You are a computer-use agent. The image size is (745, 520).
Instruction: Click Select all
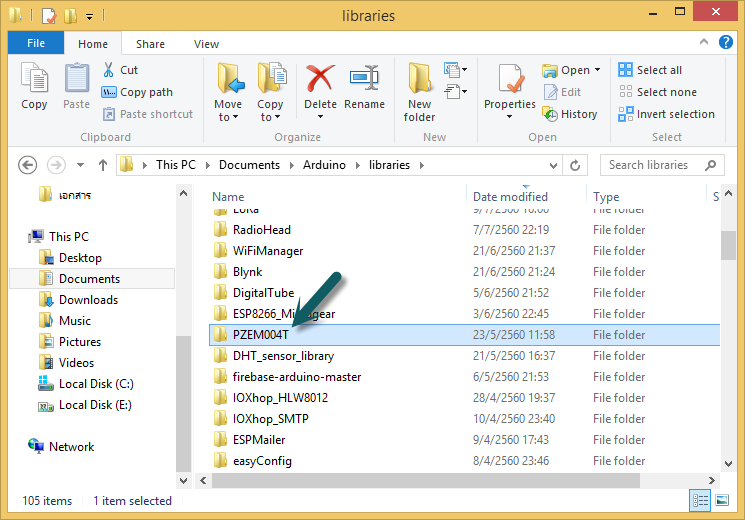[x=650, y=70]
